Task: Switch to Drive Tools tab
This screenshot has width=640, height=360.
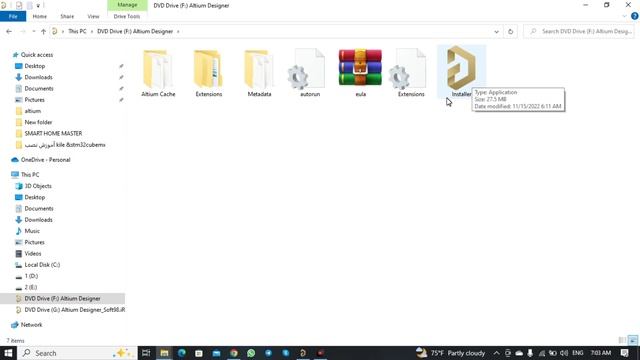Action: point(127,16)
